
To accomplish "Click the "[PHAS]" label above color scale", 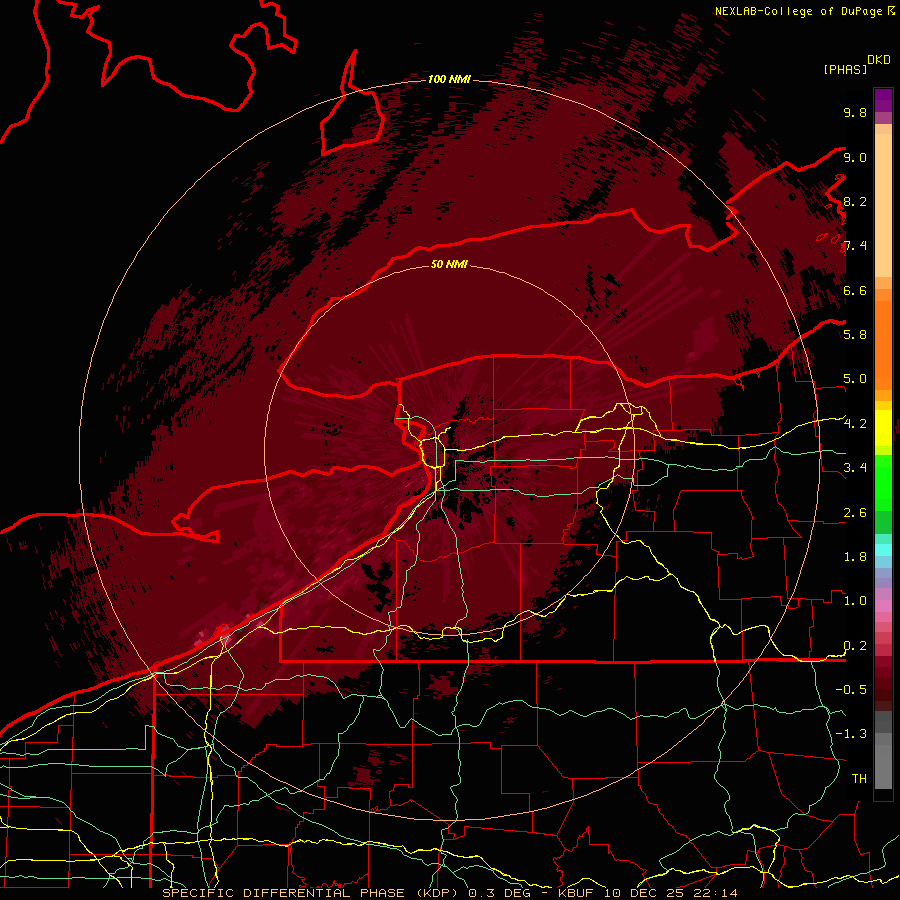I will click(845, 70).
